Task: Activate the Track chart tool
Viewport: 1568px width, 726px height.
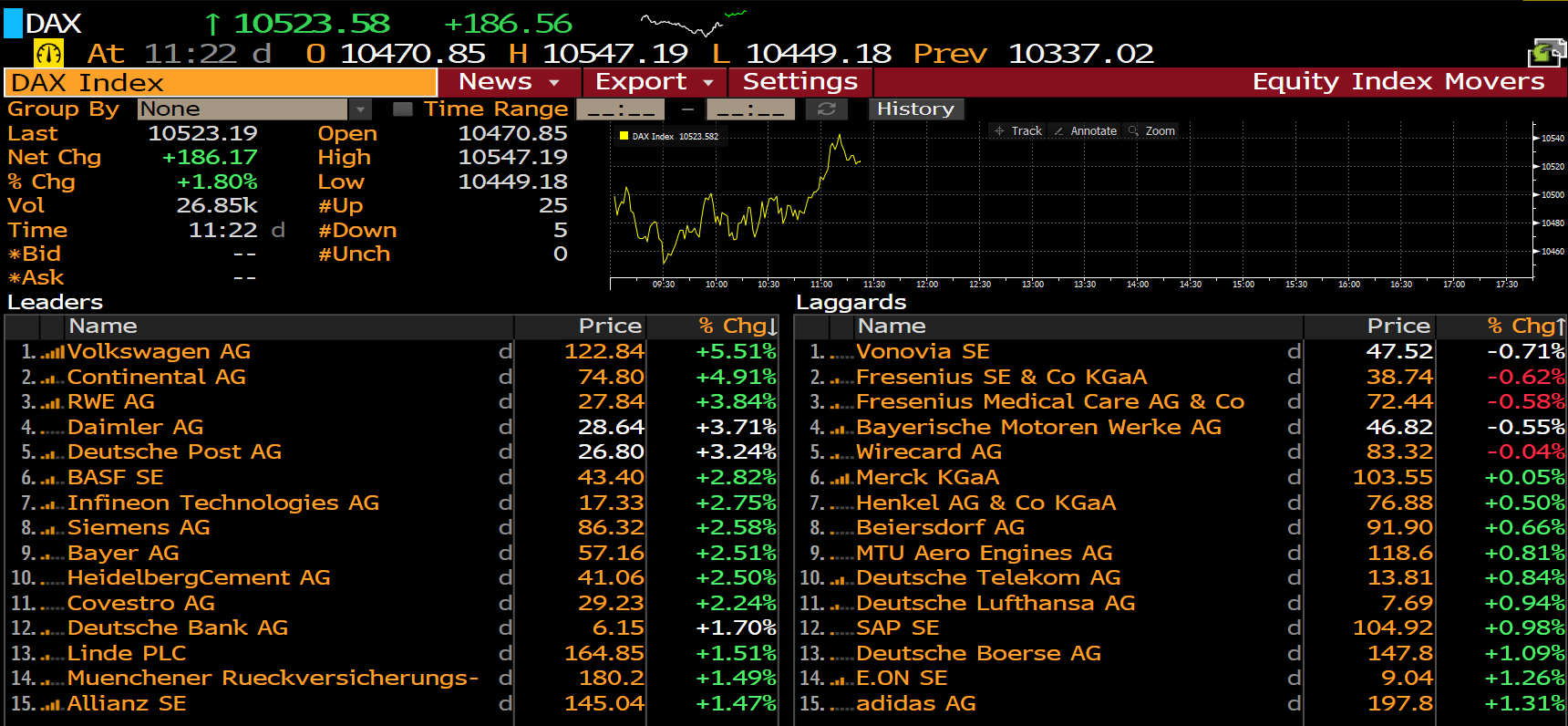Action: (1018, 131)
